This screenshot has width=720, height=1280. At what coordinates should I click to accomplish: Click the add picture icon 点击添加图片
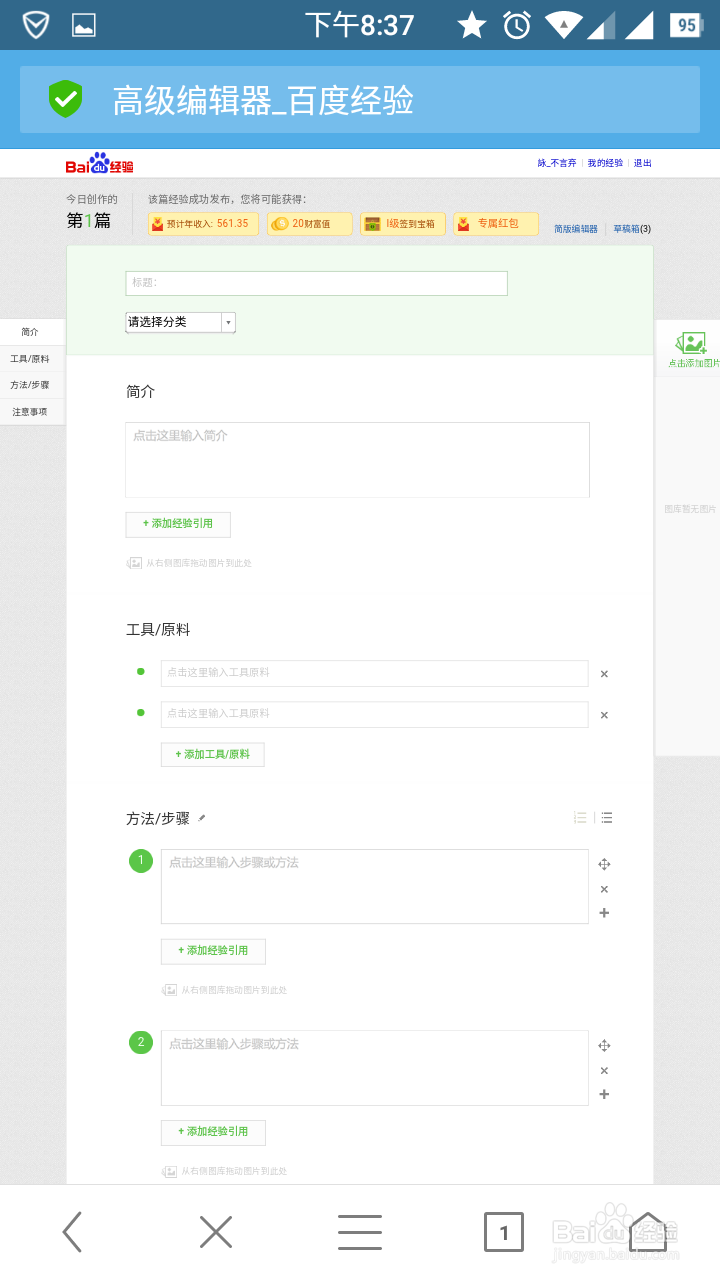[691, 348]
